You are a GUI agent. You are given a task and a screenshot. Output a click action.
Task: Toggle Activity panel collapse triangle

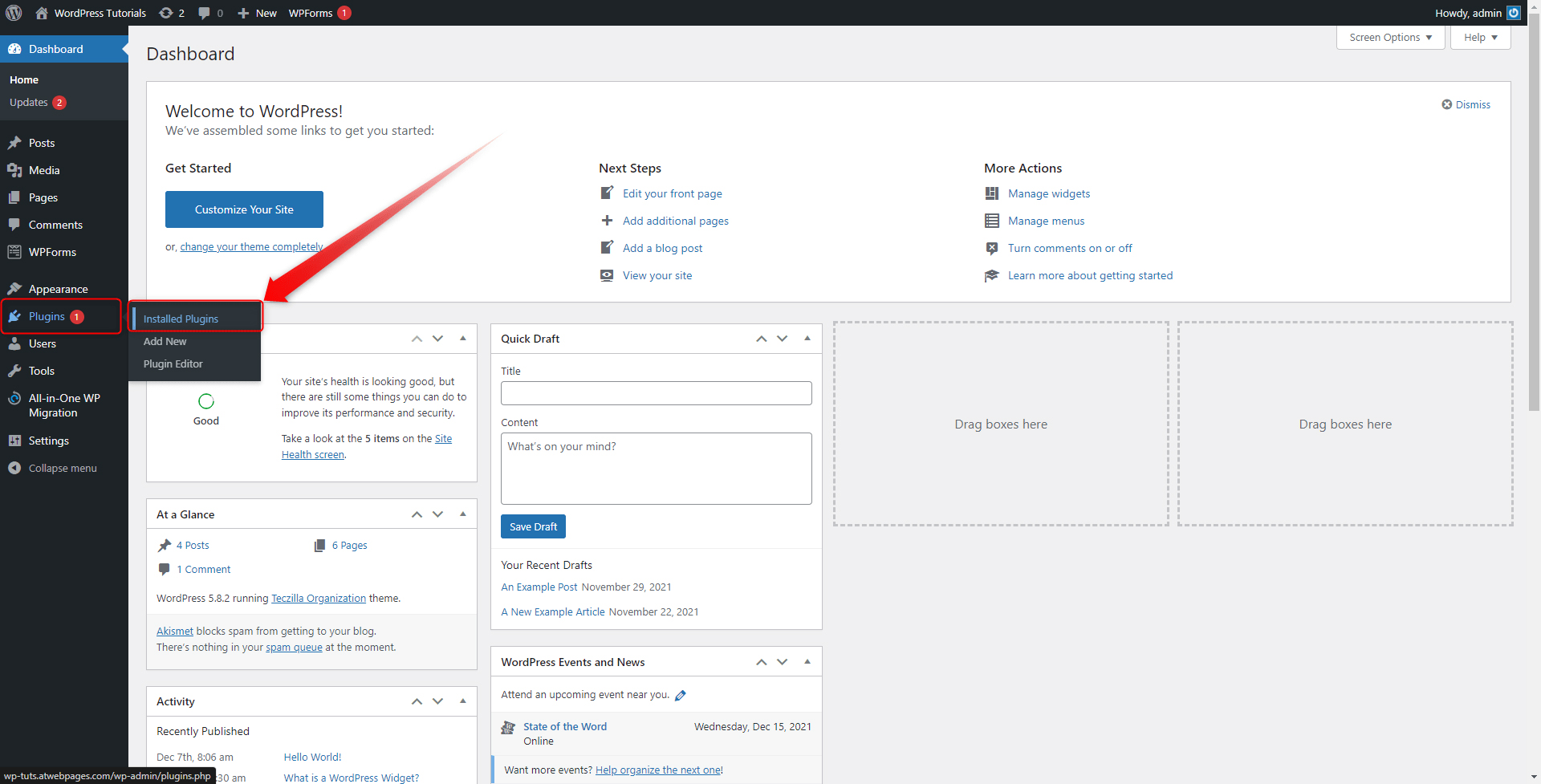click(463, 701)
